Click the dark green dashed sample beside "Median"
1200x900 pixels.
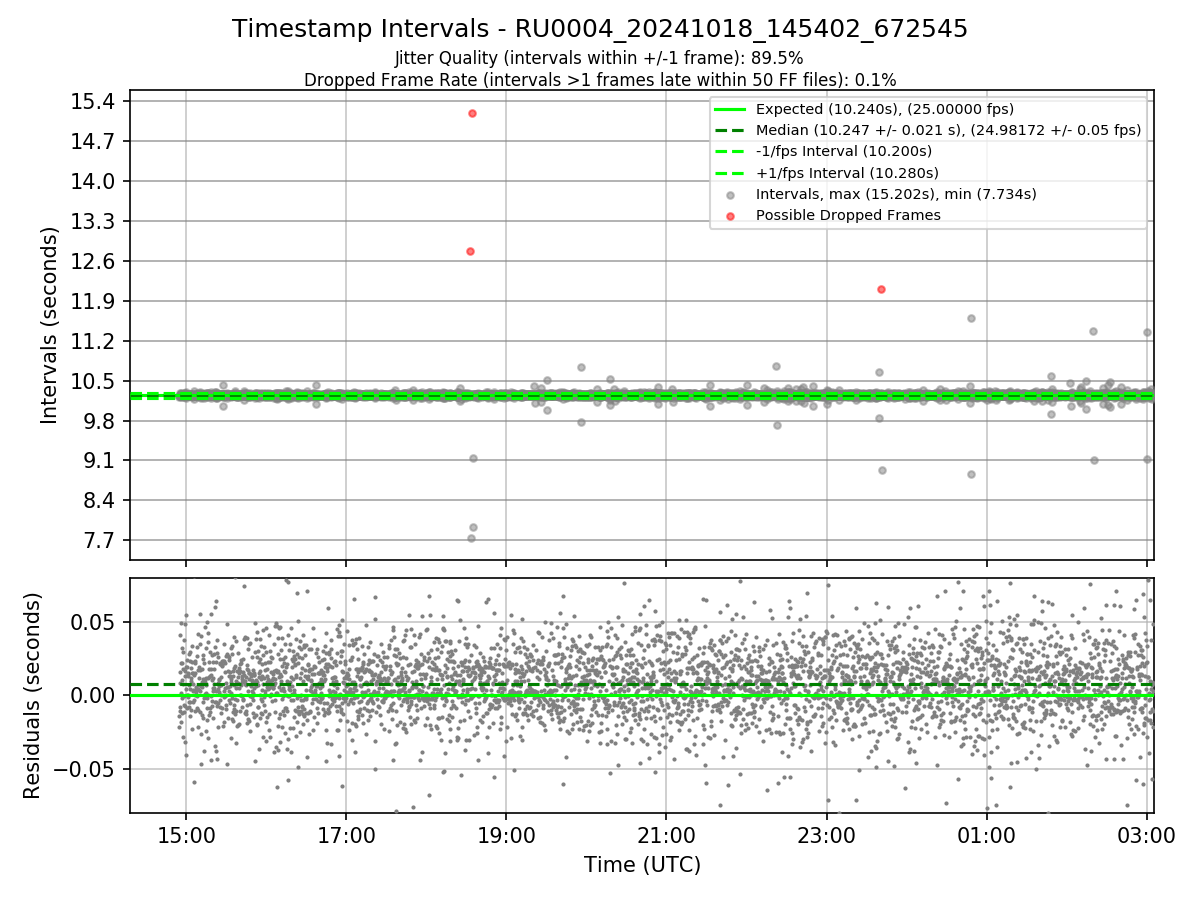tap(731, 130)
